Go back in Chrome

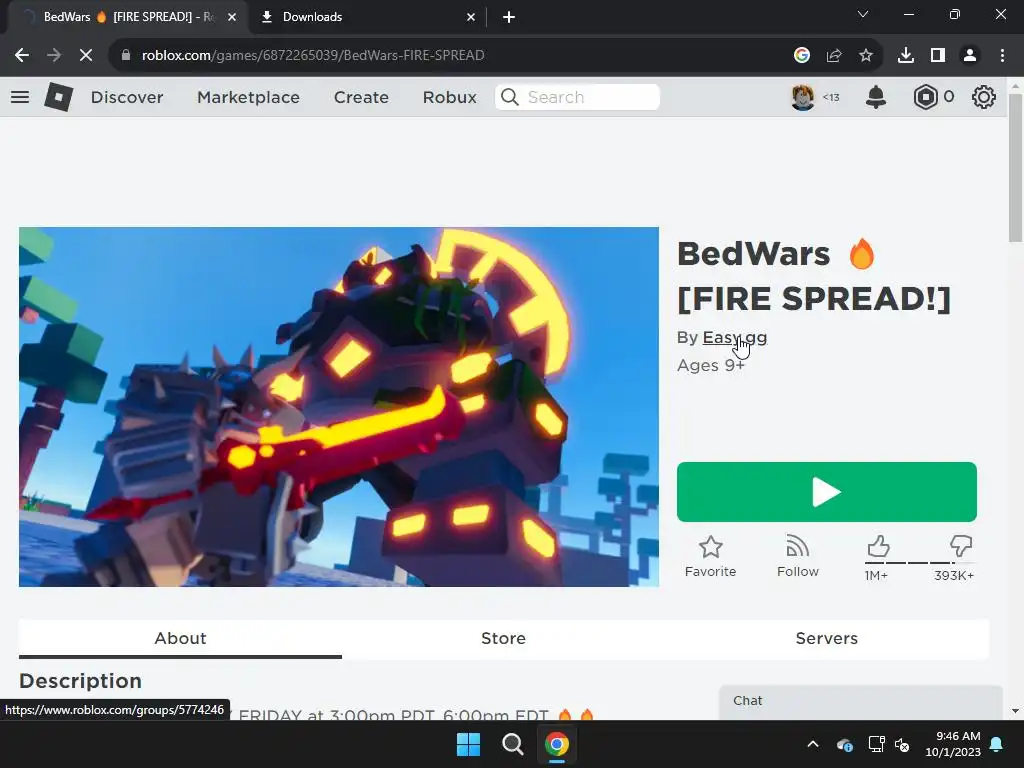click(22, 56)
